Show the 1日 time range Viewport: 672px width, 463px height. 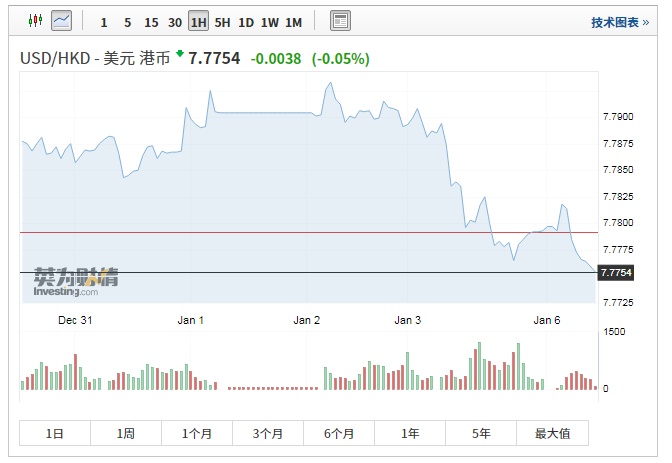coord(55,433)
